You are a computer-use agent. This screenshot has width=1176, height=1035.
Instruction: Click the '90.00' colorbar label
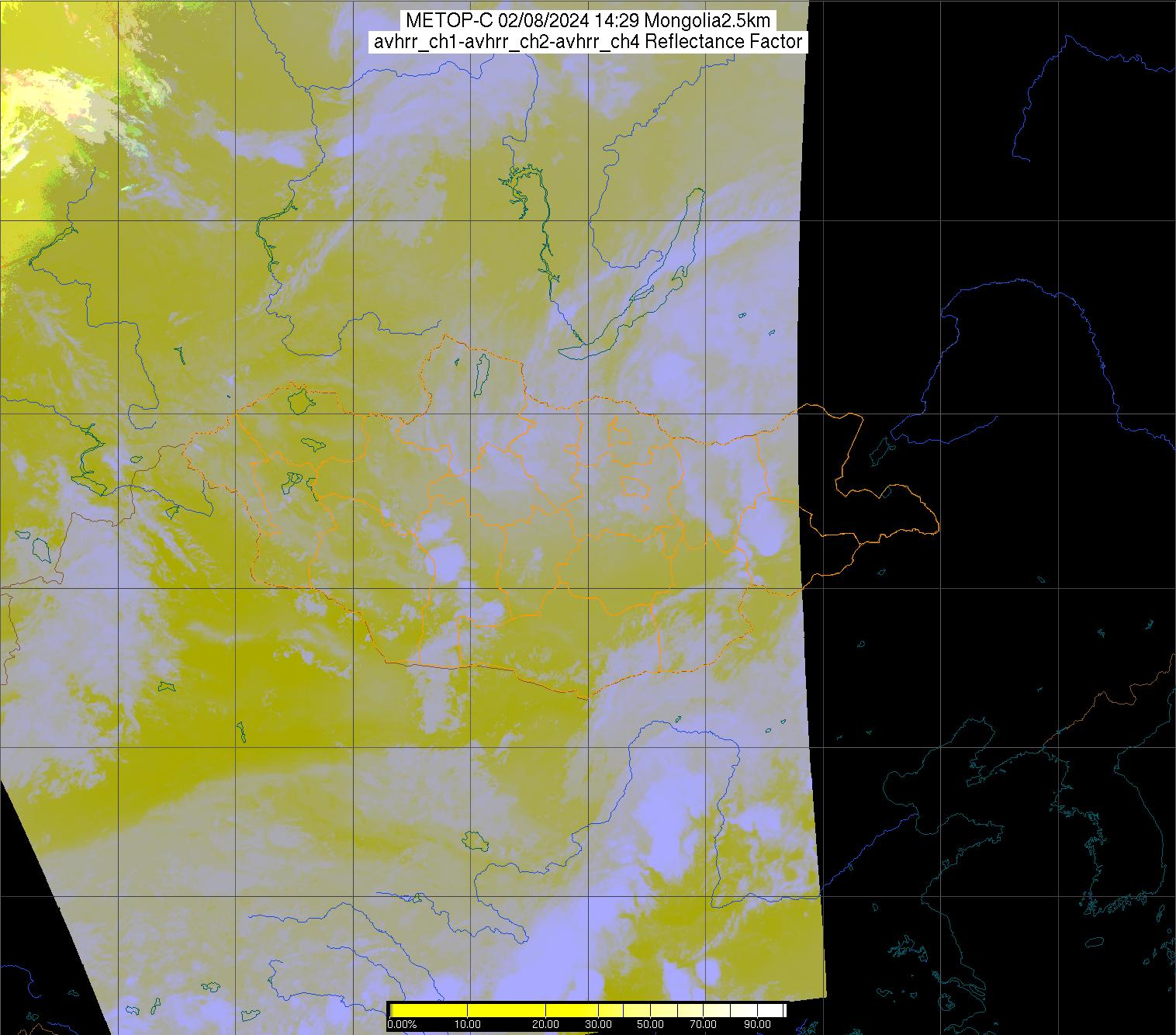tap(756, 1025)
